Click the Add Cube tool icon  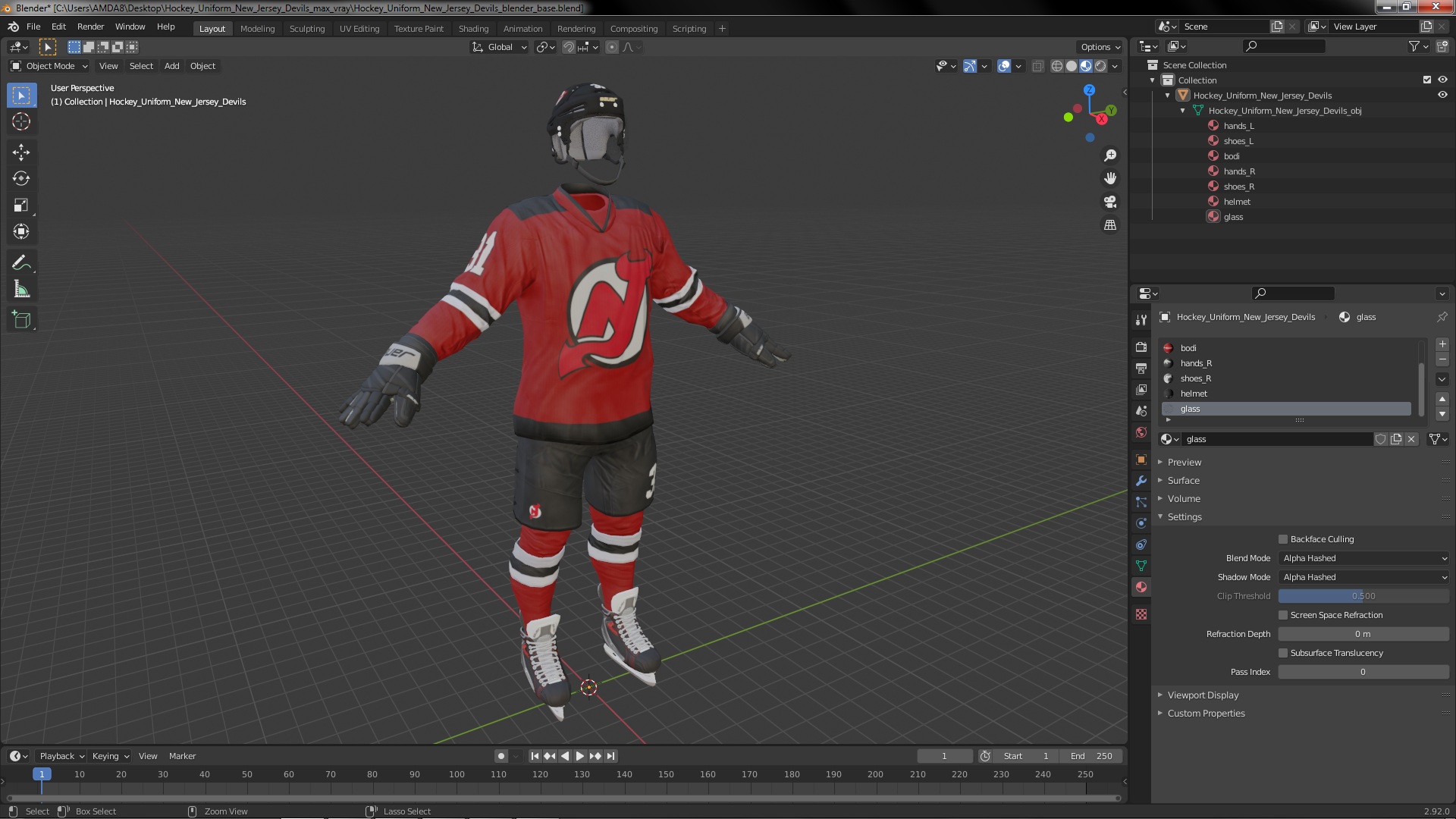point(21,320)
